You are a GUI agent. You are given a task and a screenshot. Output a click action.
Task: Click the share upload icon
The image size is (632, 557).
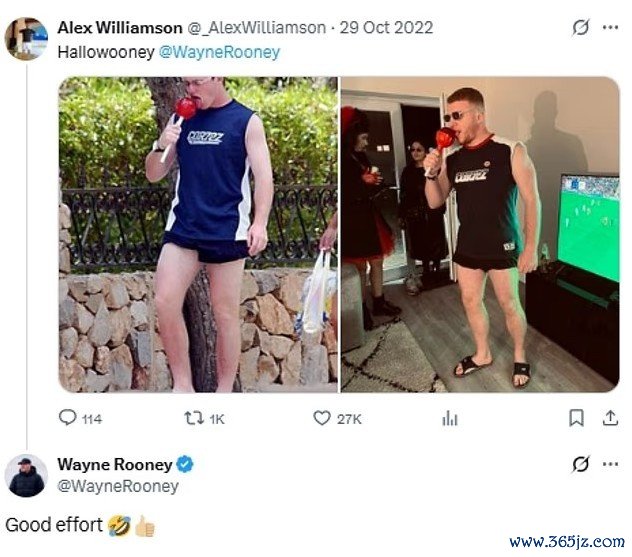[x=610, y=418]
